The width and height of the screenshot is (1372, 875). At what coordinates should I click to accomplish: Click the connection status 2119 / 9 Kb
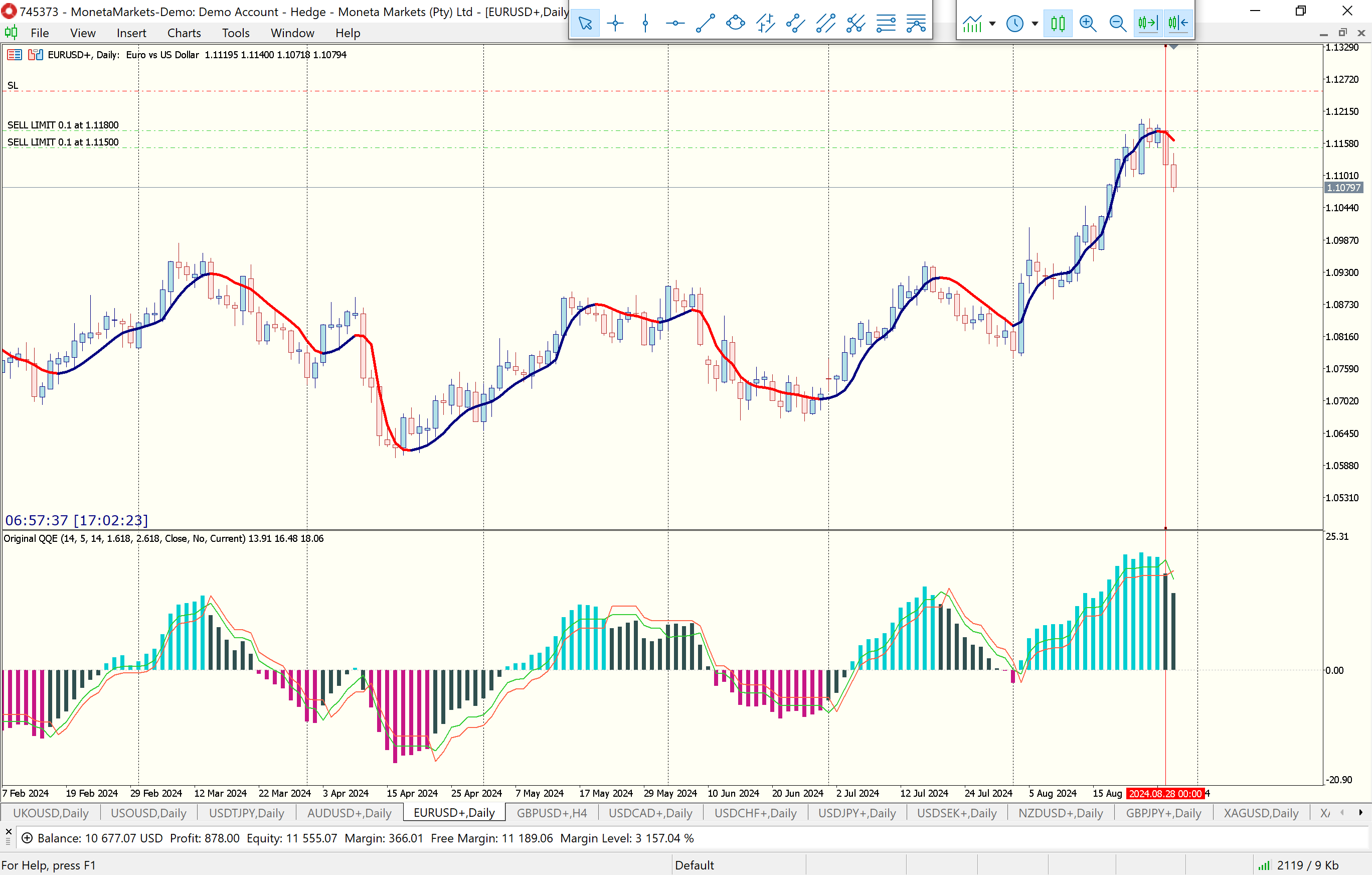tap(1307, 865)
